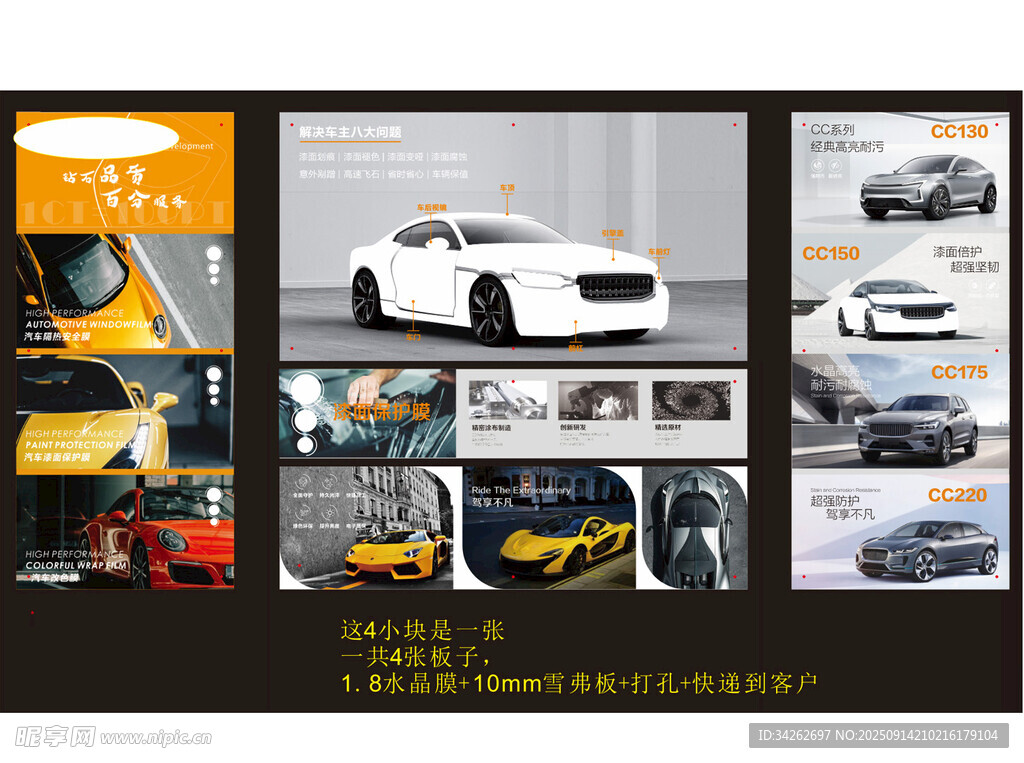The image size is (1024, 763).
Task: Click the orange 漆面保护膜 title text
Action: 381,412
